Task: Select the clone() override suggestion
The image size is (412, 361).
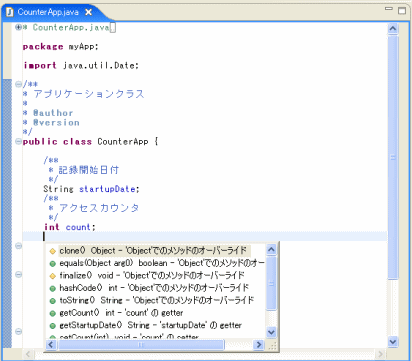Action: pos(154,251)
